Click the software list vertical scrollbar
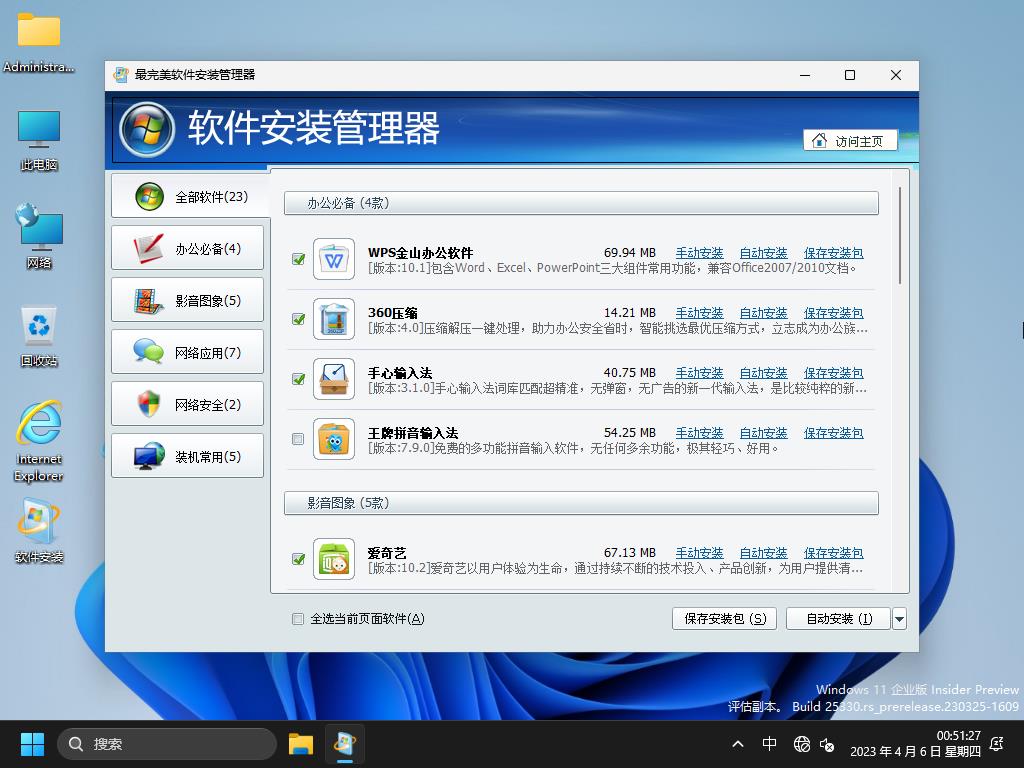The image size is (1024, 768). click(901, 235)
